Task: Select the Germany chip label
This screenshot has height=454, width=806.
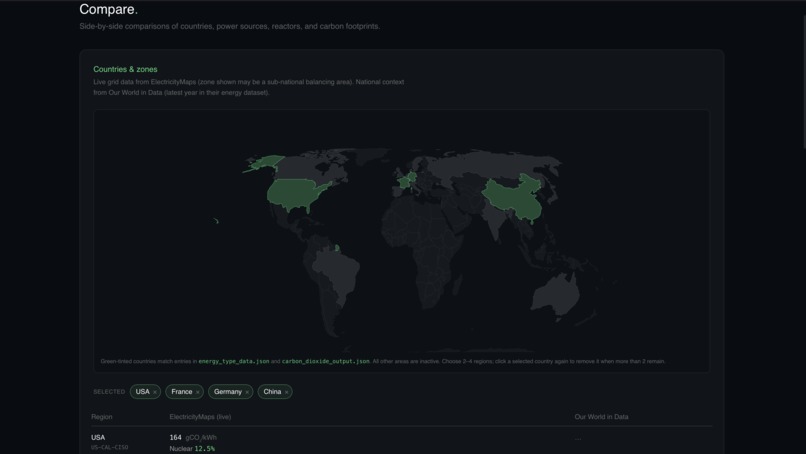Action: pos(228,392)
